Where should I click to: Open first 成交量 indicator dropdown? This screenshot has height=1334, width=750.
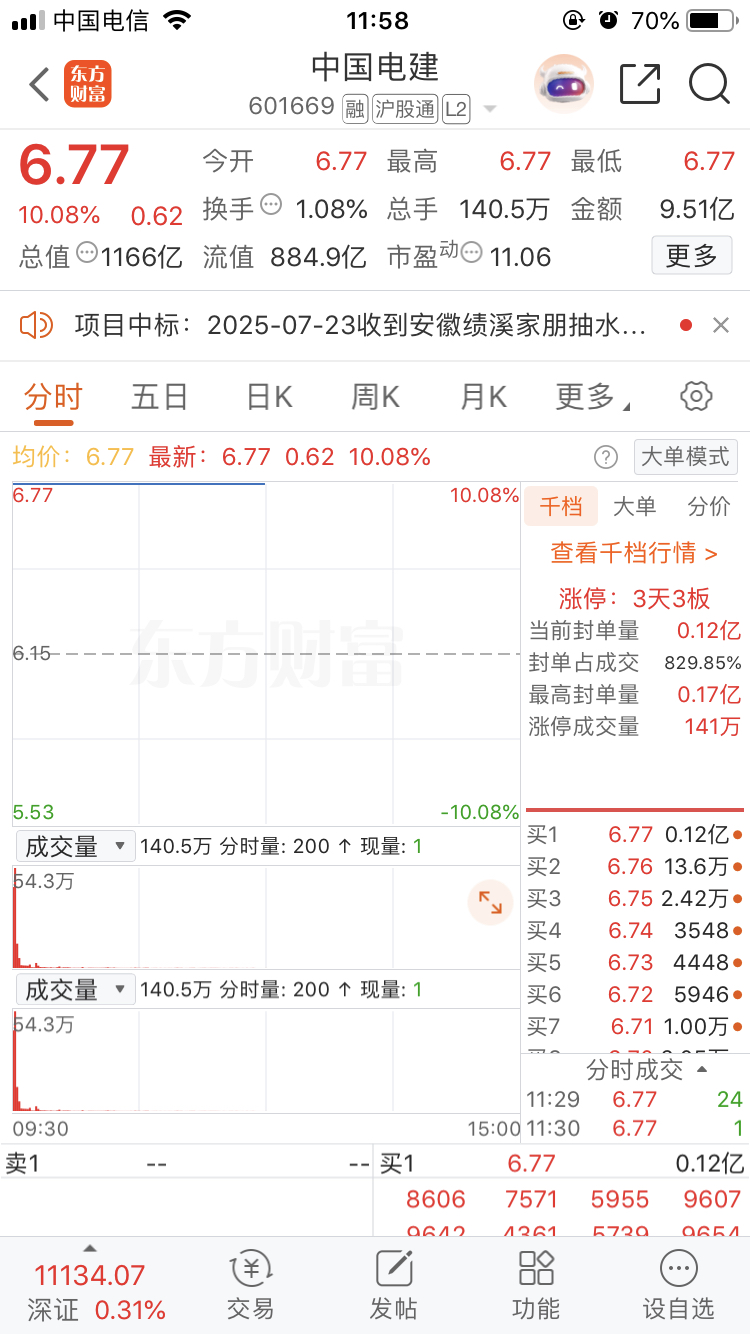click(75, 847)
